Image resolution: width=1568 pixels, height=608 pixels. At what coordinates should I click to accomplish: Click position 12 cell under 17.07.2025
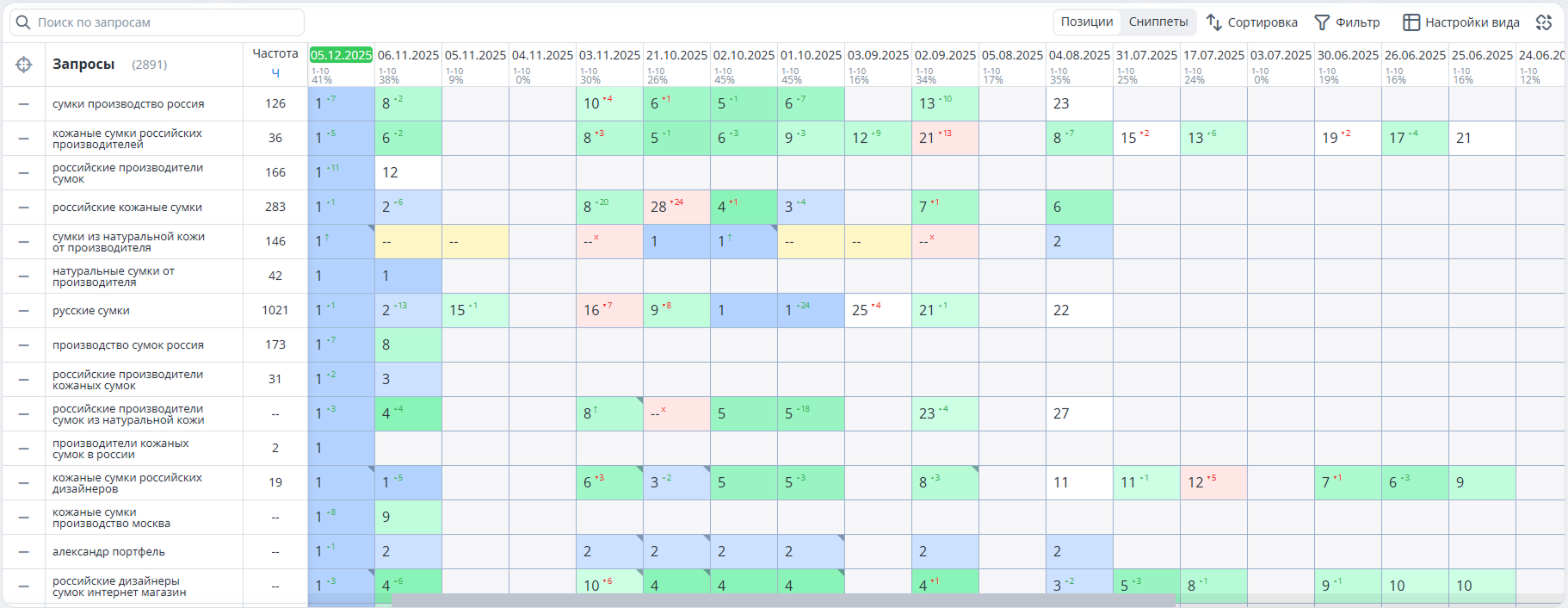(1213, 482)
